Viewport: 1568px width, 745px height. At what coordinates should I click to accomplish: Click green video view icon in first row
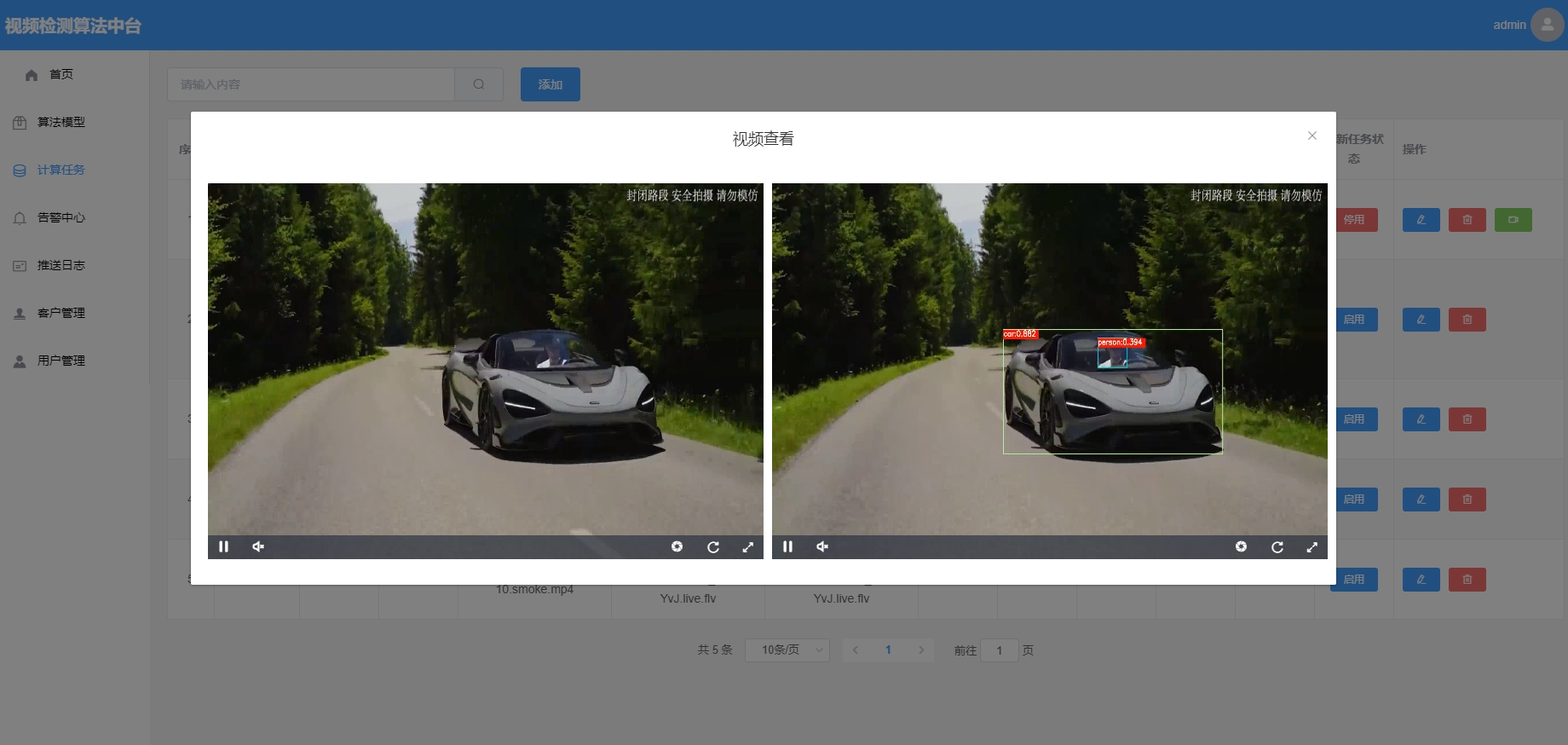pyautogui.click(x=1513, y=220)
